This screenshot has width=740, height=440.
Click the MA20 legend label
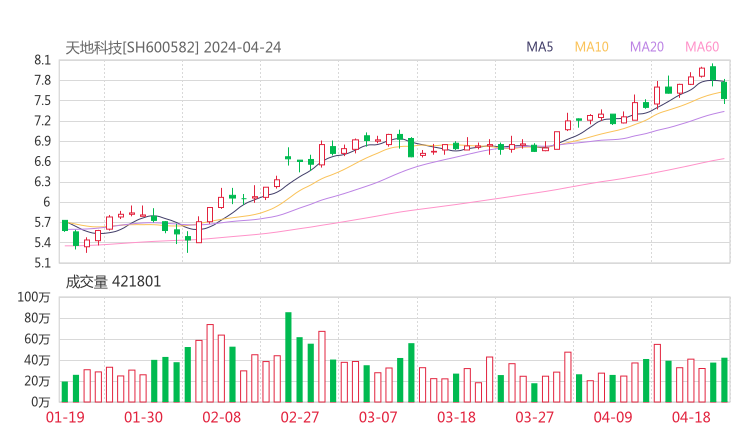tap(647, 47)
